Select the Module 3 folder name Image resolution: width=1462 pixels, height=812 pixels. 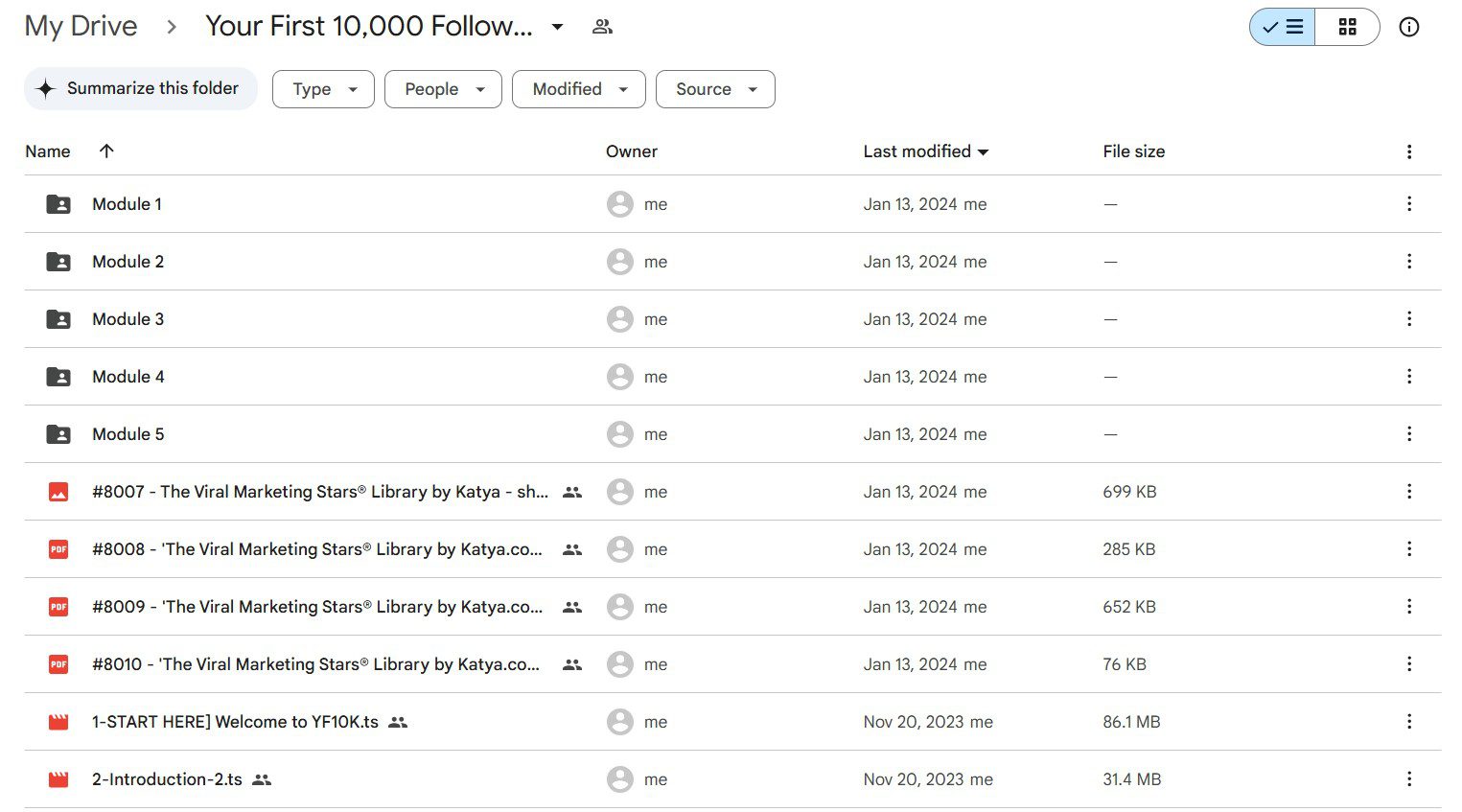click(128, 319)
